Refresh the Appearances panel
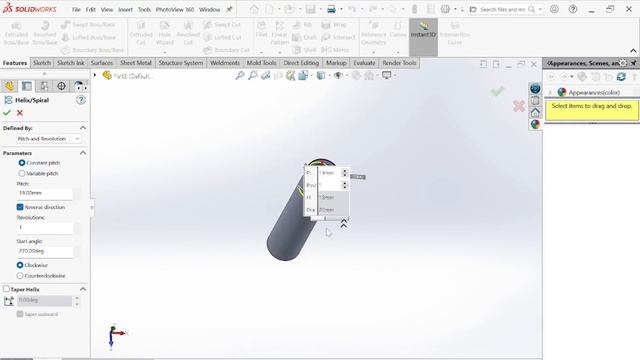Image resolution: width=640 pixels, height=360 pixels. (621, 76)
